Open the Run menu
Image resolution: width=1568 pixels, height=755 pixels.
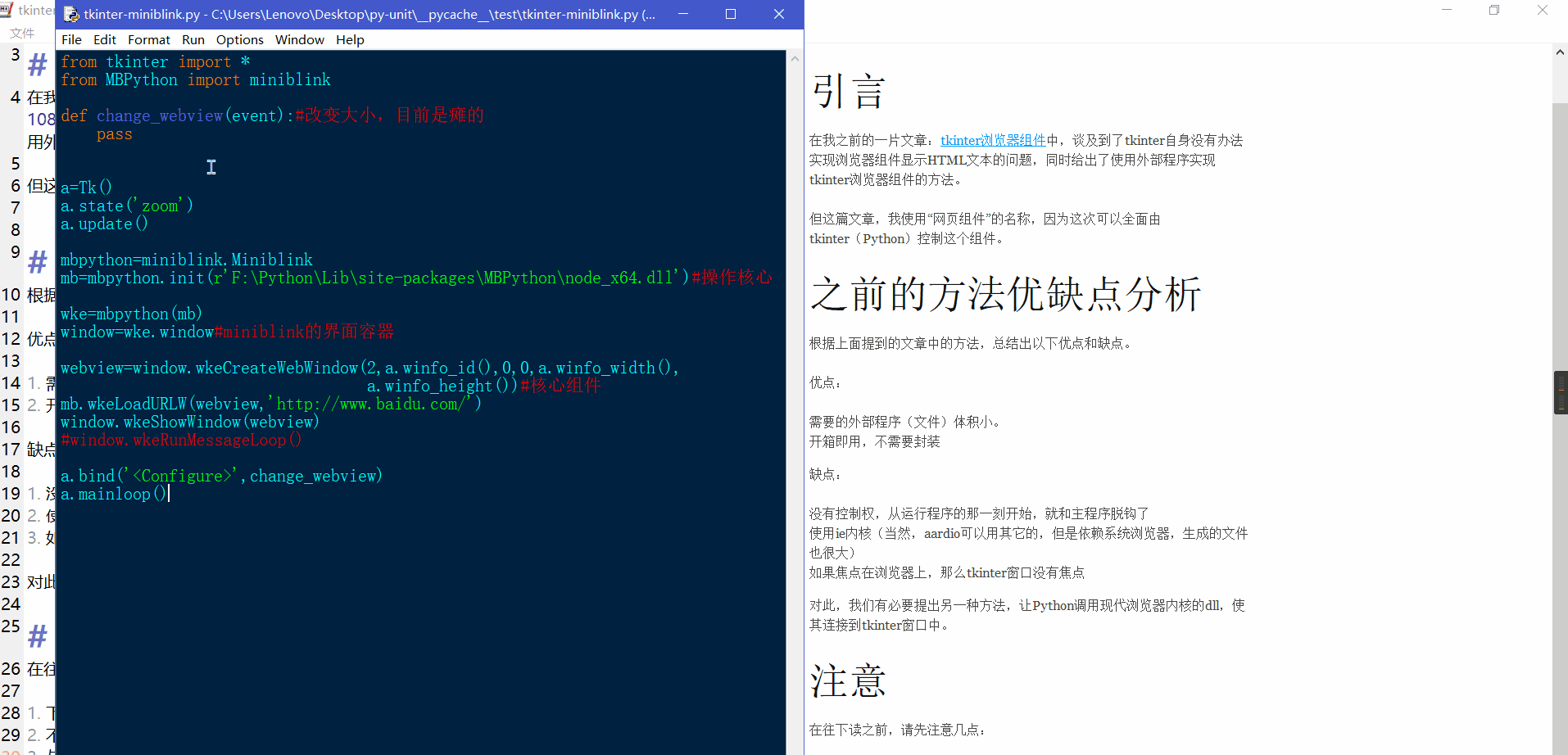193,39
